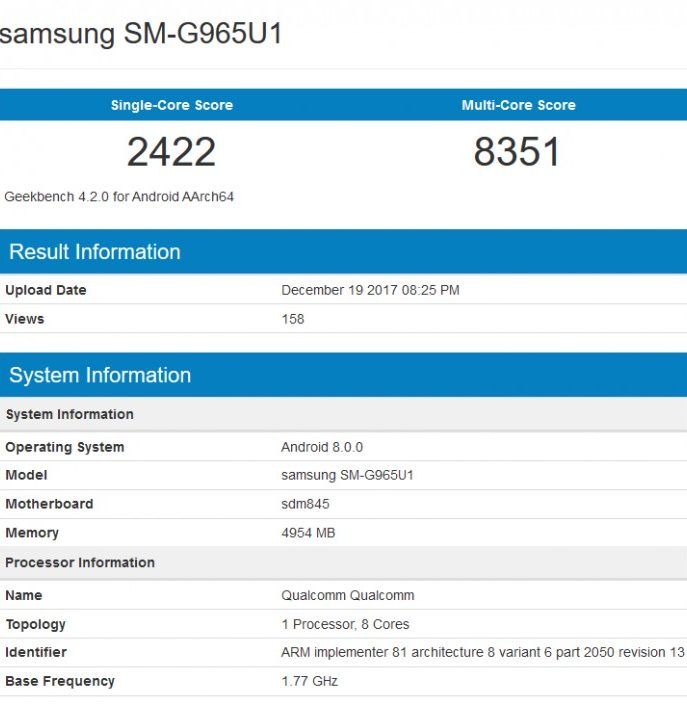Click the Views count 158
687x704 pixels.
pyautogui.click(x=293, y=319)
